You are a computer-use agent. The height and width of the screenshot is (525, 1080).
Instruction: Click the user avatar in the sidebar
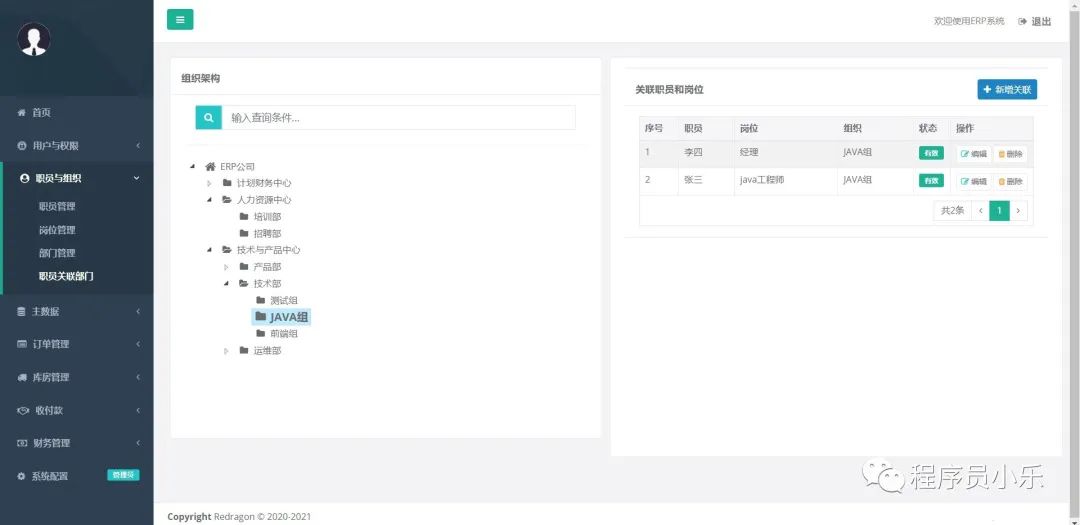34,39
